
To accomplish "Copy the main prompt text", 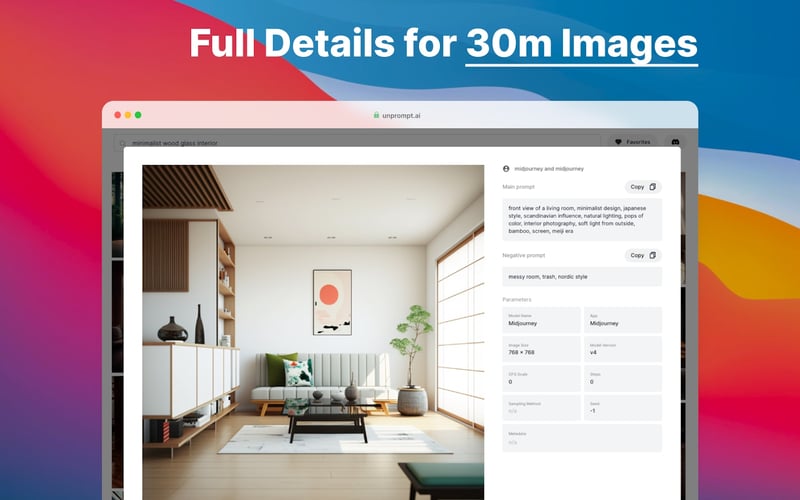I will (x=643, y=187).
